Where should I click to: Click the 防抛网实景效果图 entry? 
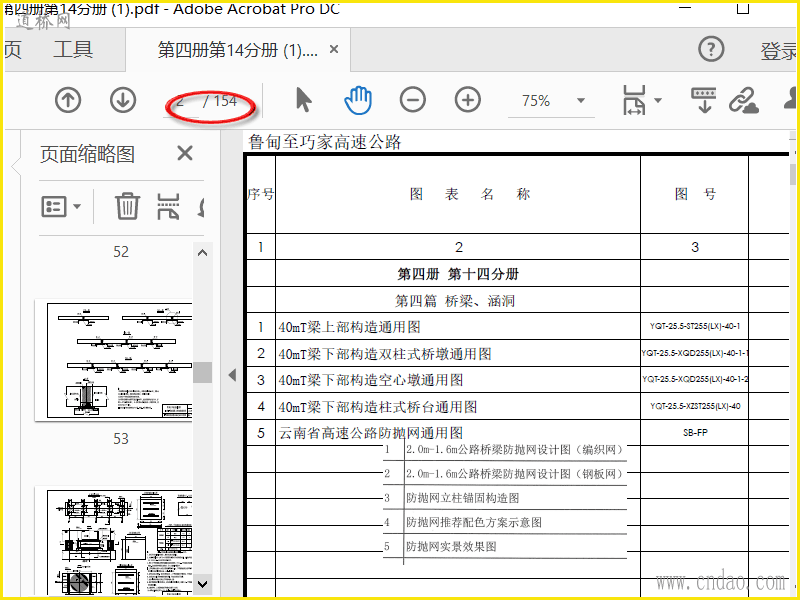point(451,546)
